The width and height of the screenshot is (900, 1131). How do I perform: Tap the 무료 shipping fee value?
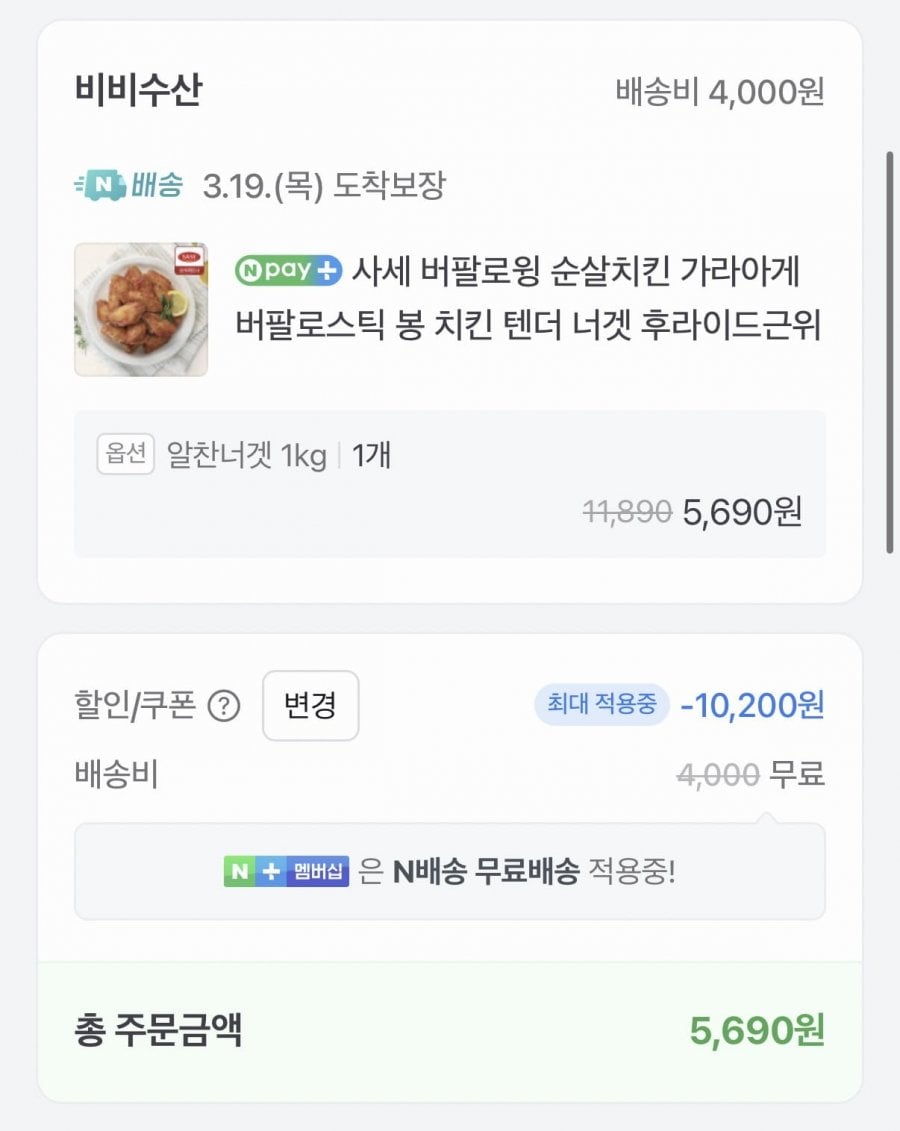coord(797,774)
